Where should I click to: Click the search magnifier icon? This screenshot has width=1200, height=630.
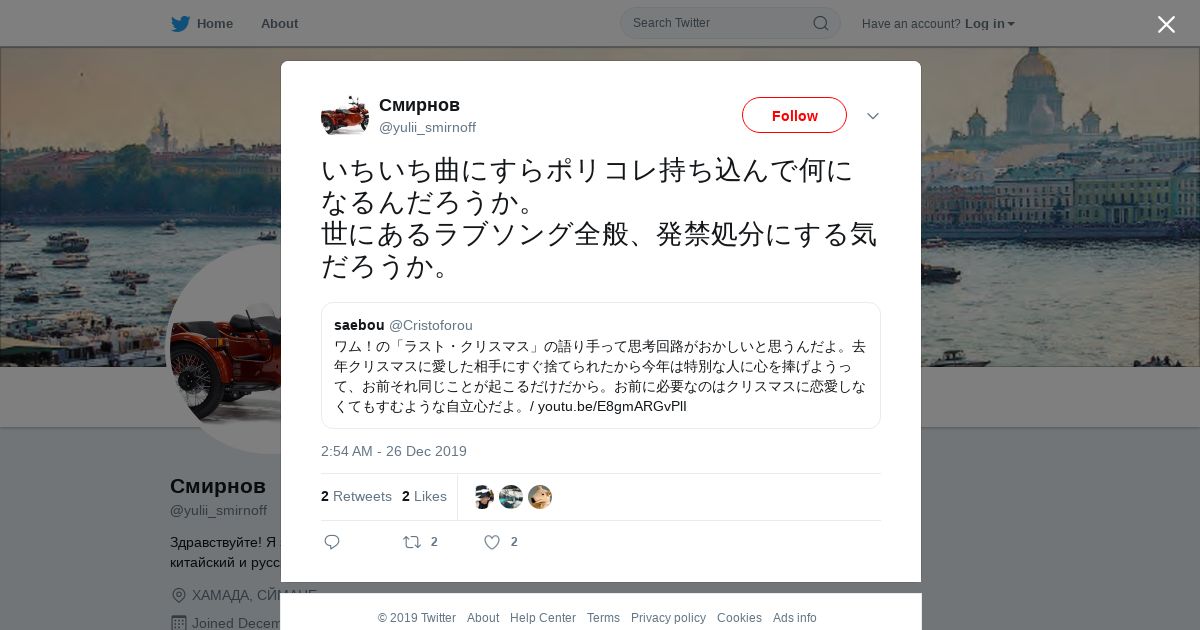(820, 23)
